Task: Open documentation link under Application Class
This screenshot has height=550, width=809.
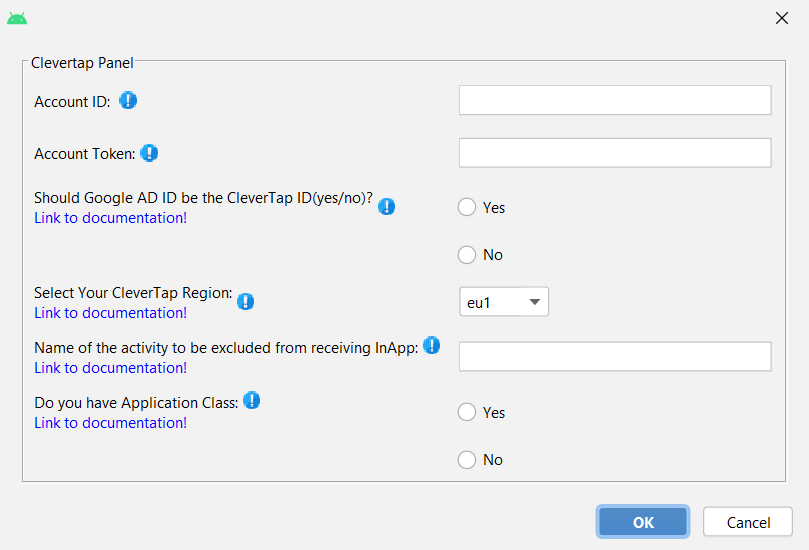Action: (110, 423)
